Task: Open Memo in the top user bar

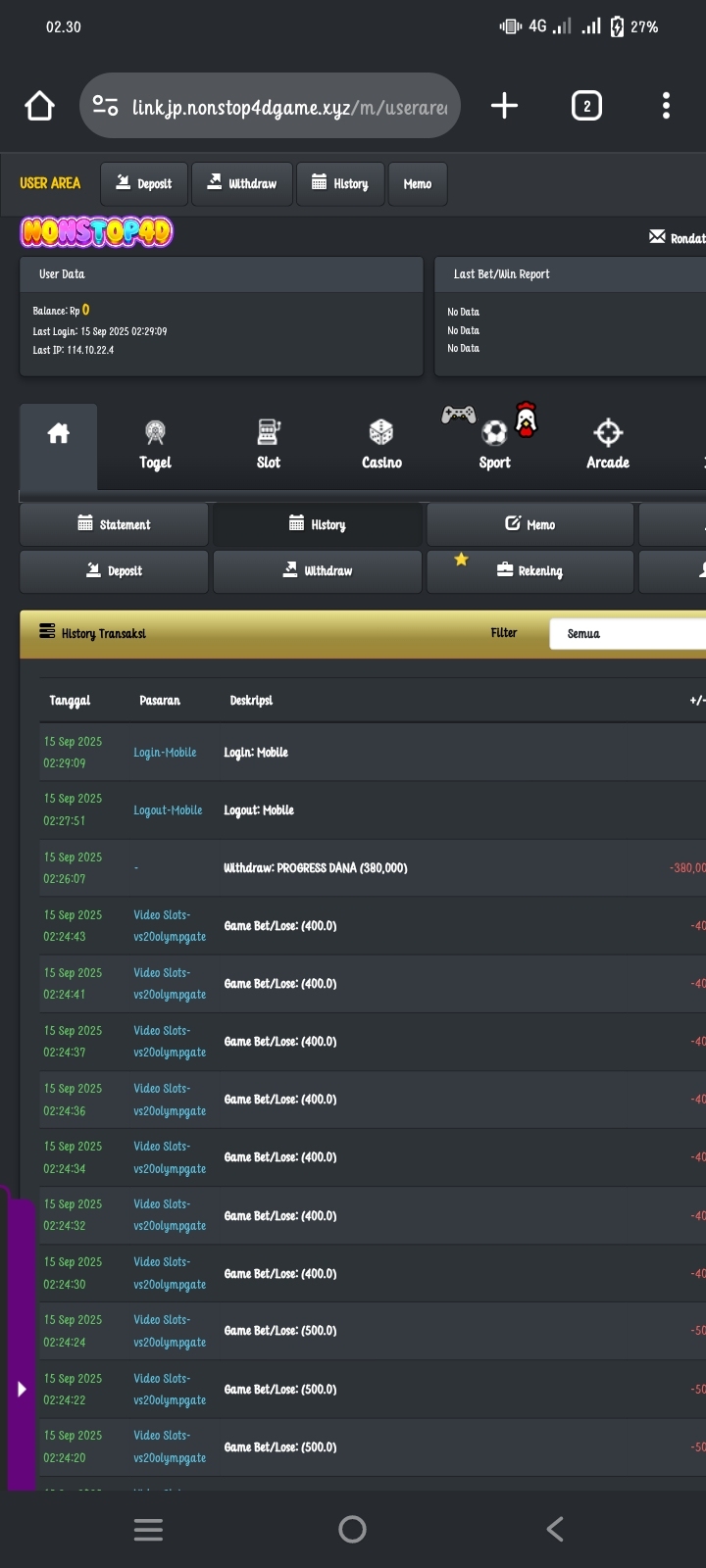Action: tap(418, 184)
